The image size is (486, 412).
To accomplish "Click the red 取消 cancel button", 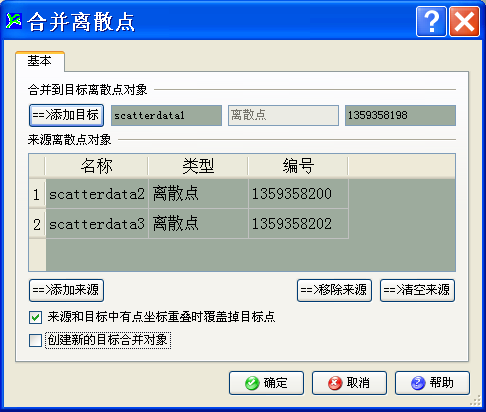I will [x=349, y=383].
